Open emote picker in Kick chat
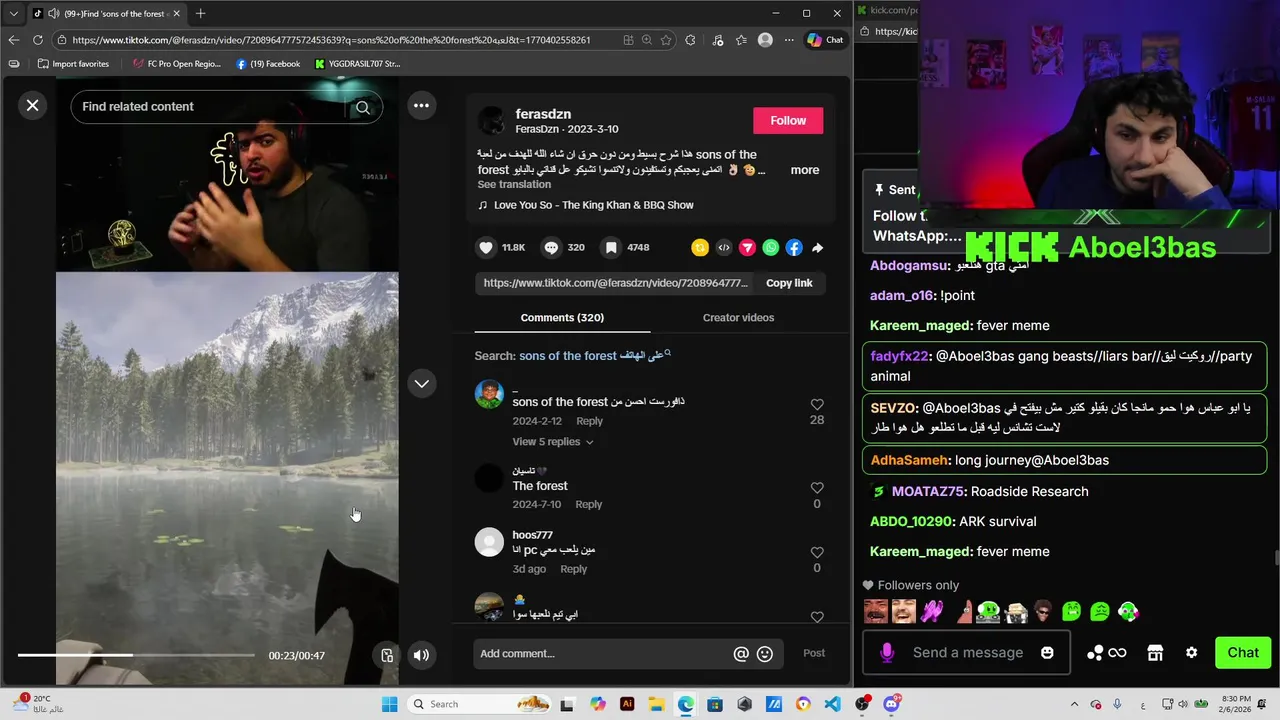This screenshot has width=1280, height=720. point(1047,652)
